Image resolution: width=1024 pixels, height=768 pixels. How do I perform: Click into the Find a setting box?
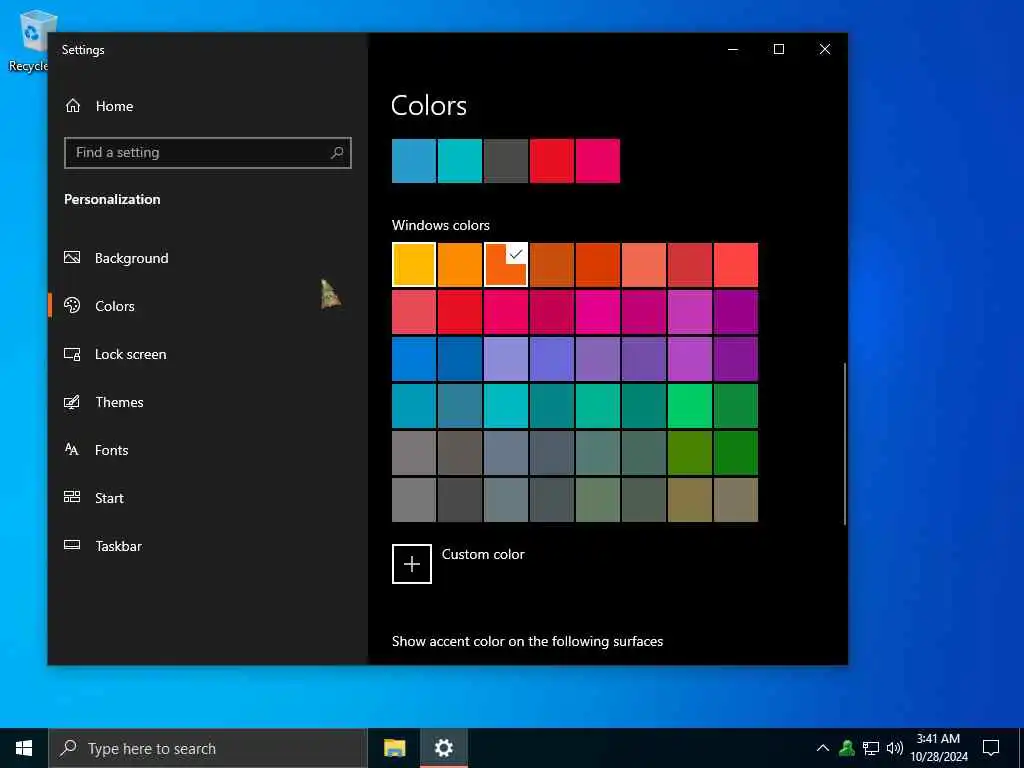[208, 153]
